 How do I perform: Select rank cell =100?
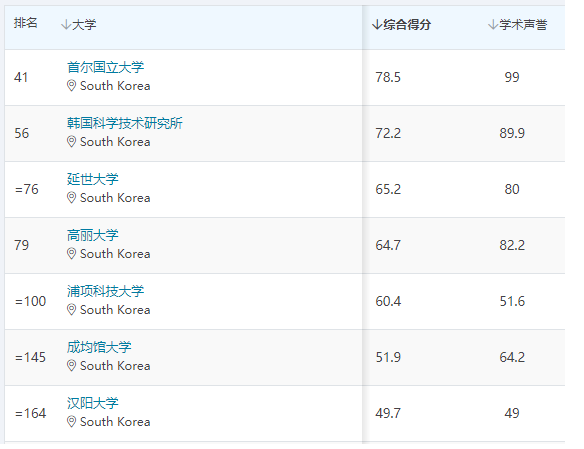pos(30,301)
